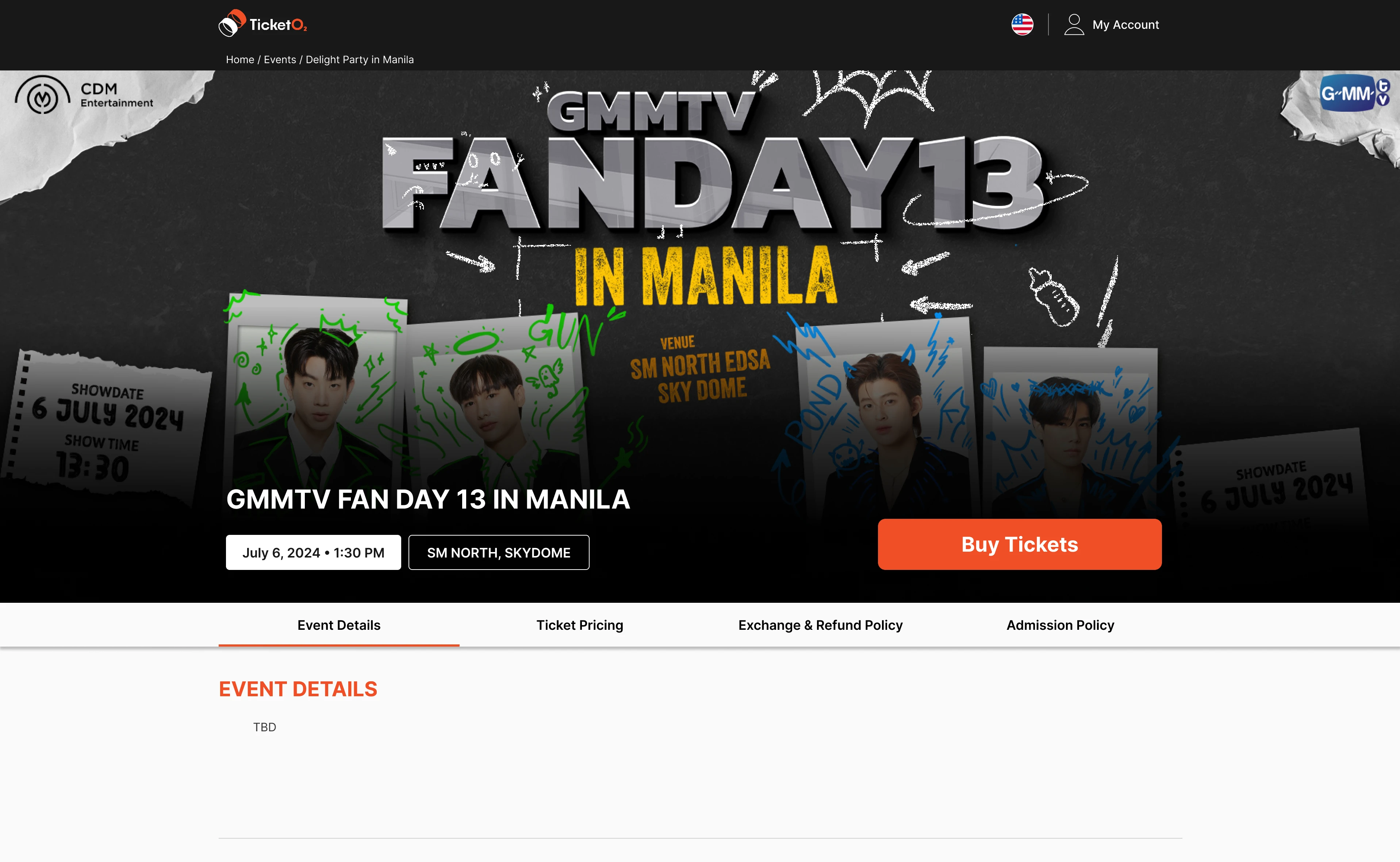
Task: Click the Buy Tickets button
Action: coord(1020,544)
